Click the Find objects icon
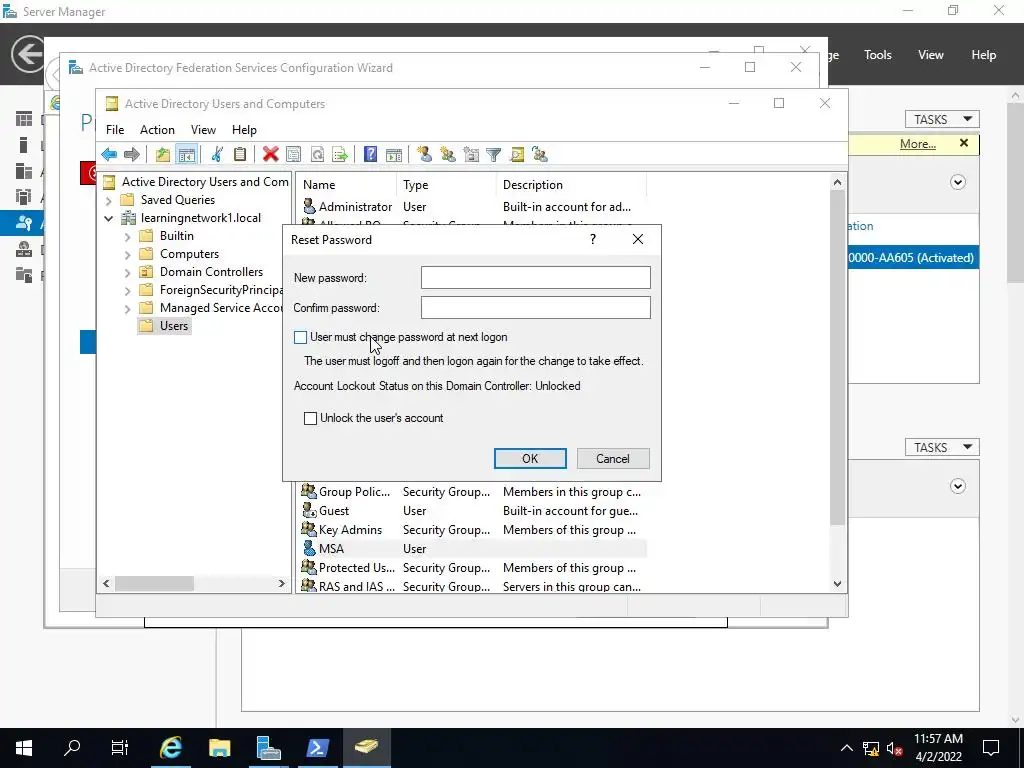Screen dimensions: 1024x768 [x=517, y=155]
